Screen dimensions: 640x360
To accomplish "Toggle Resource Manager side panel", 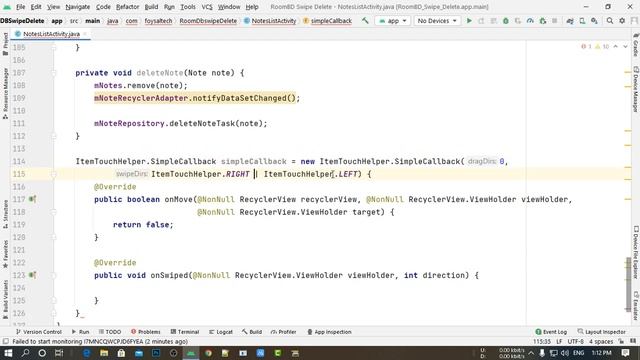I will 5,93.
